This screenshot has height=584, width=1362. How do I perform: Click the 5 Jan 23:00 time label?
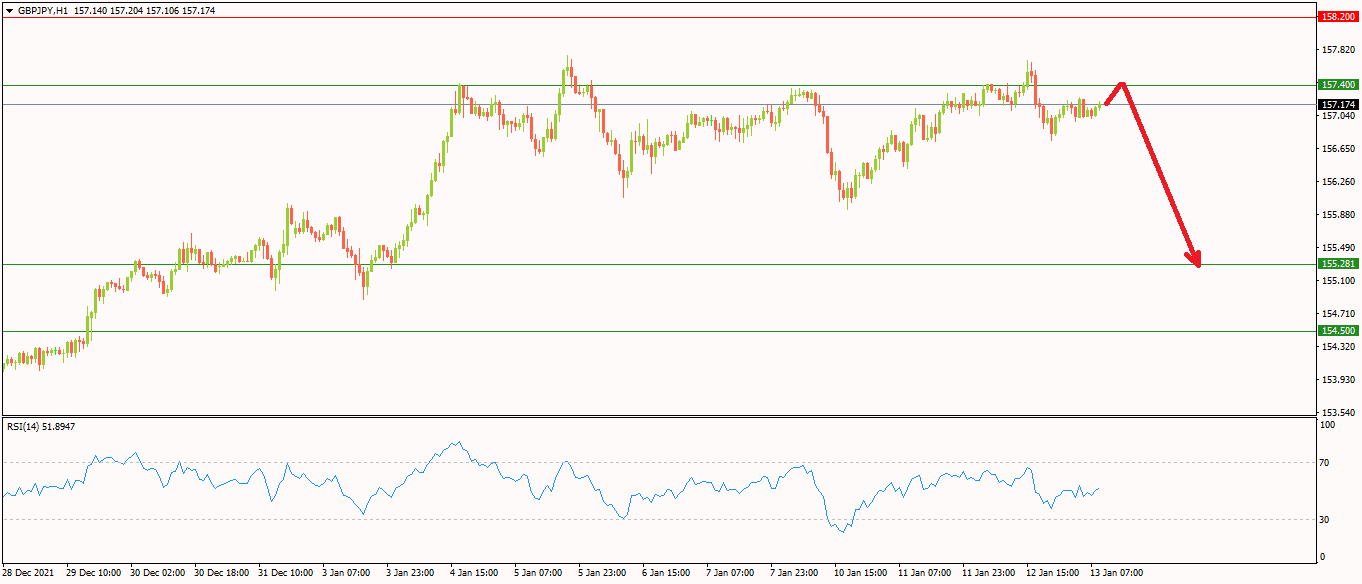coord(603,573)
